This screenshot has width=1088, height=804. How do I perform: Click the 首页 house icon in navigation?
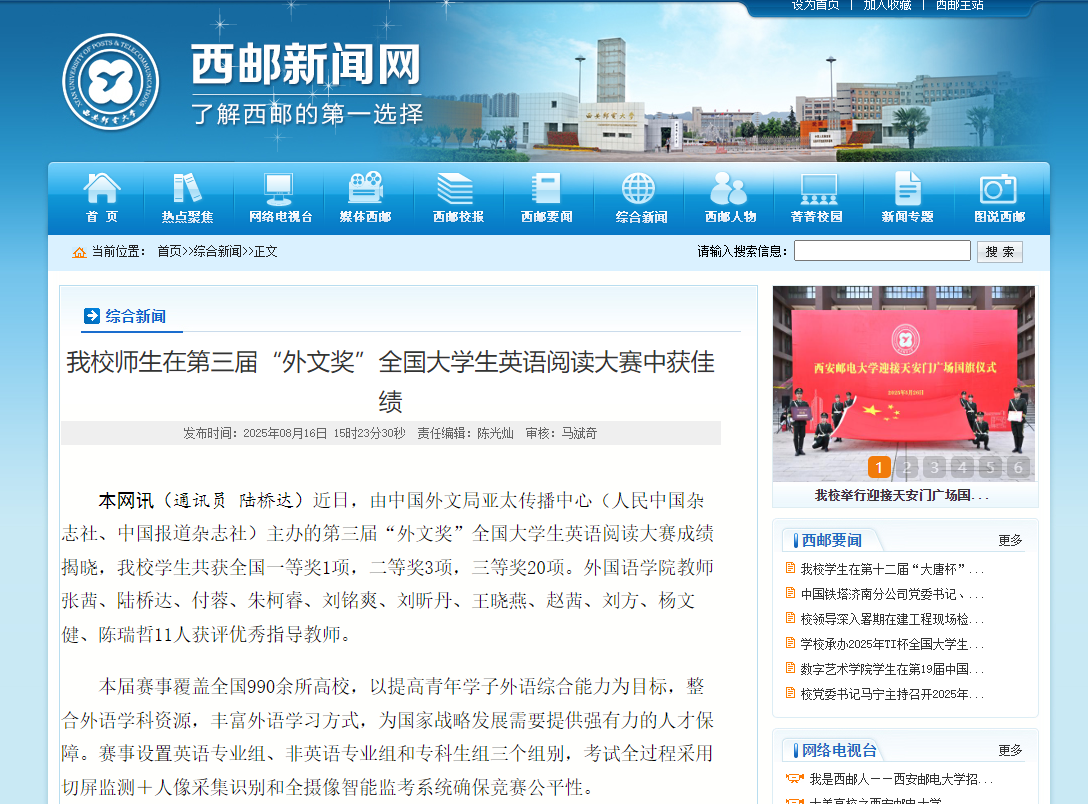[x=101, y=188]
